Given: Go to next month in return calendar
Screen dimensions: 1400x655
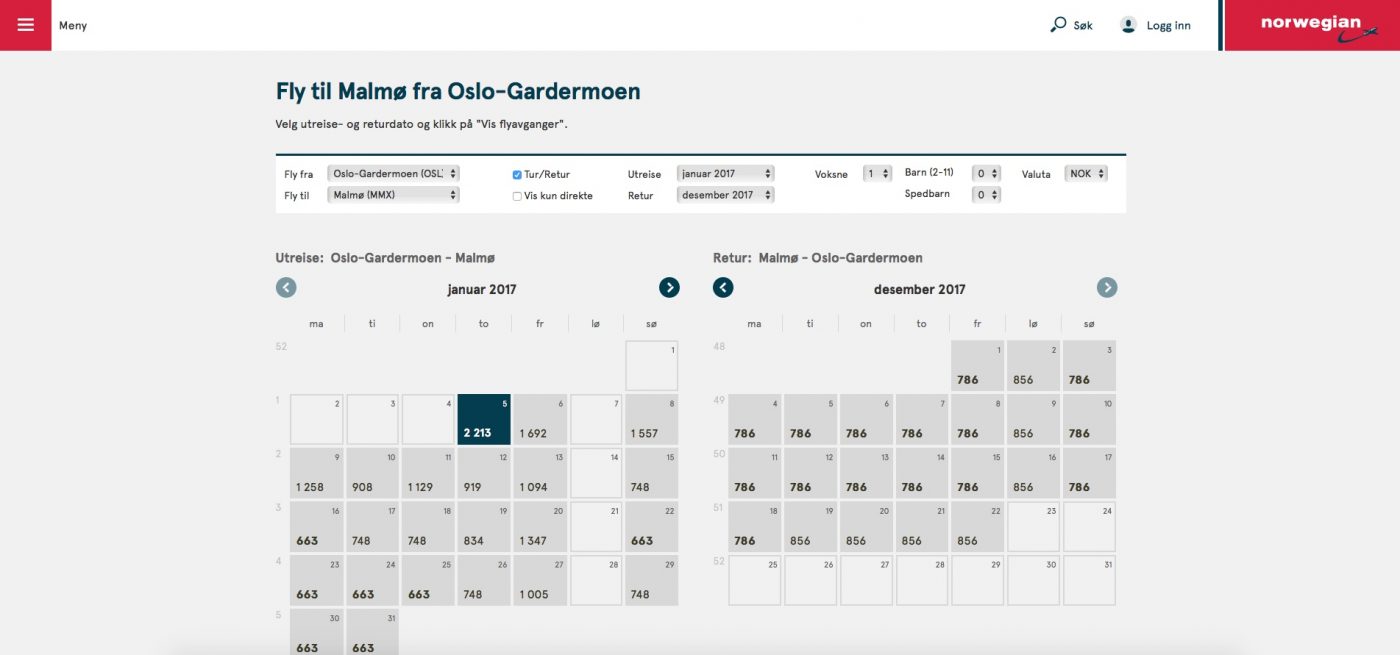Looking at the screenshot, I should coord(1106,288).
